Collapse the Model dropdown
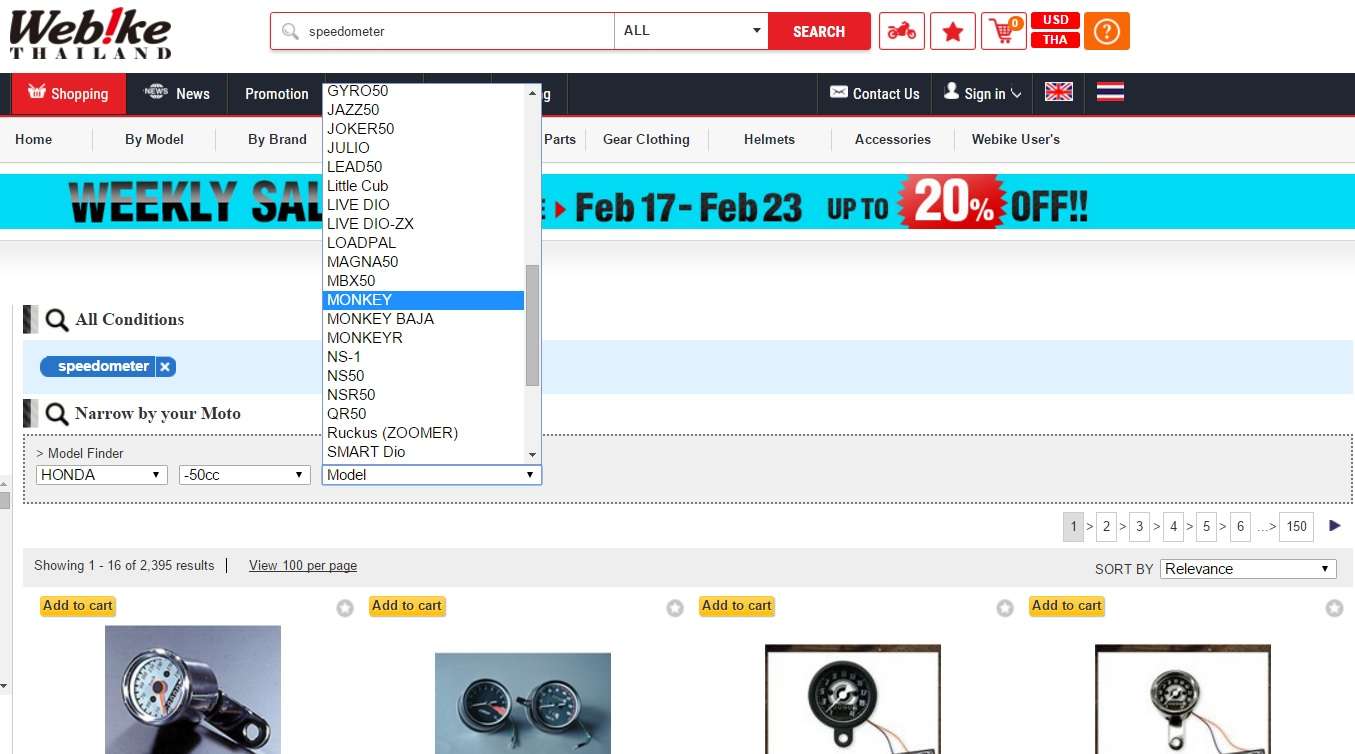Image resolution: width=1355 pixels, height=754 pixels. point(432,475)
